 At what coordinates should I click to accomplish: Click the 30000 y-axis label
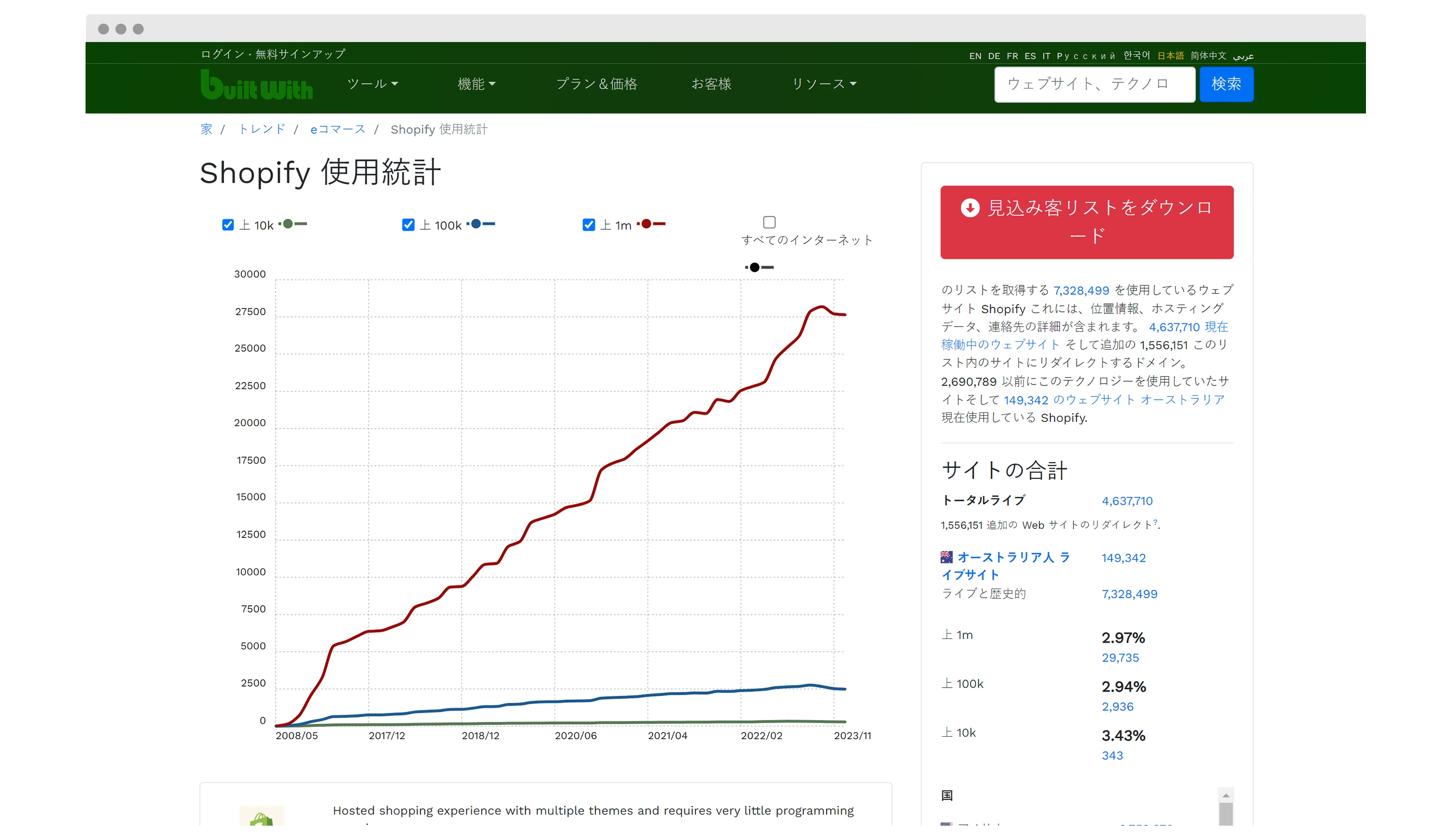coord(250,274)
